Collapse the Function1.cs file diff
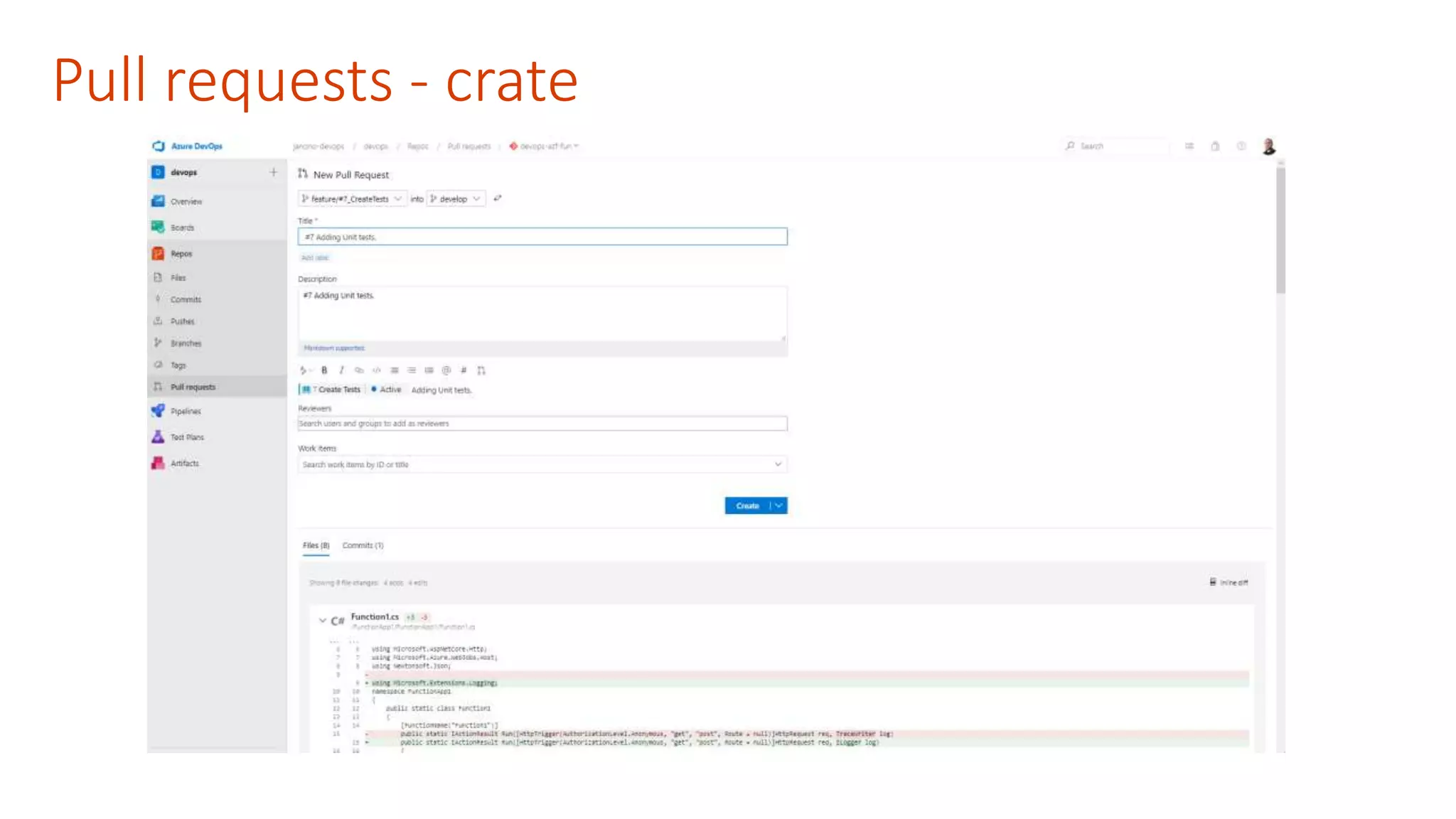The image size is (1456, 819). click(x=323, y=620)
